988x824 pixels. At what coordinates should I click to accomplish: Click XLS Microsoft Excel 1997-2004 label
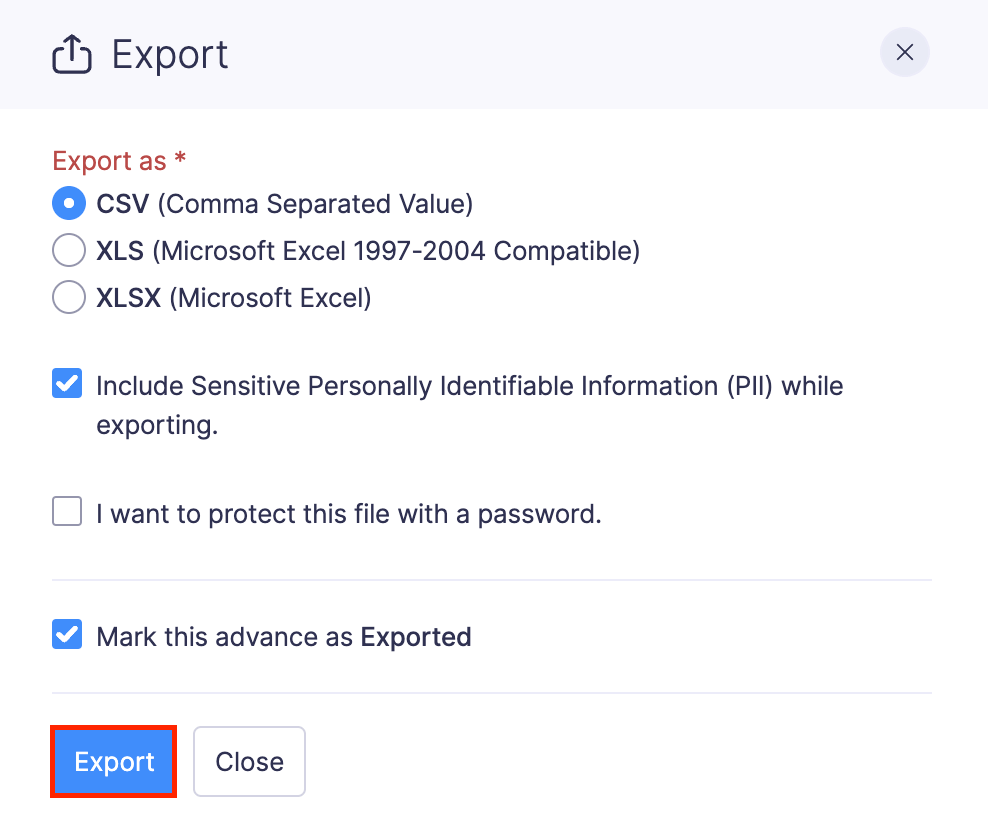[x=367, y=250]
